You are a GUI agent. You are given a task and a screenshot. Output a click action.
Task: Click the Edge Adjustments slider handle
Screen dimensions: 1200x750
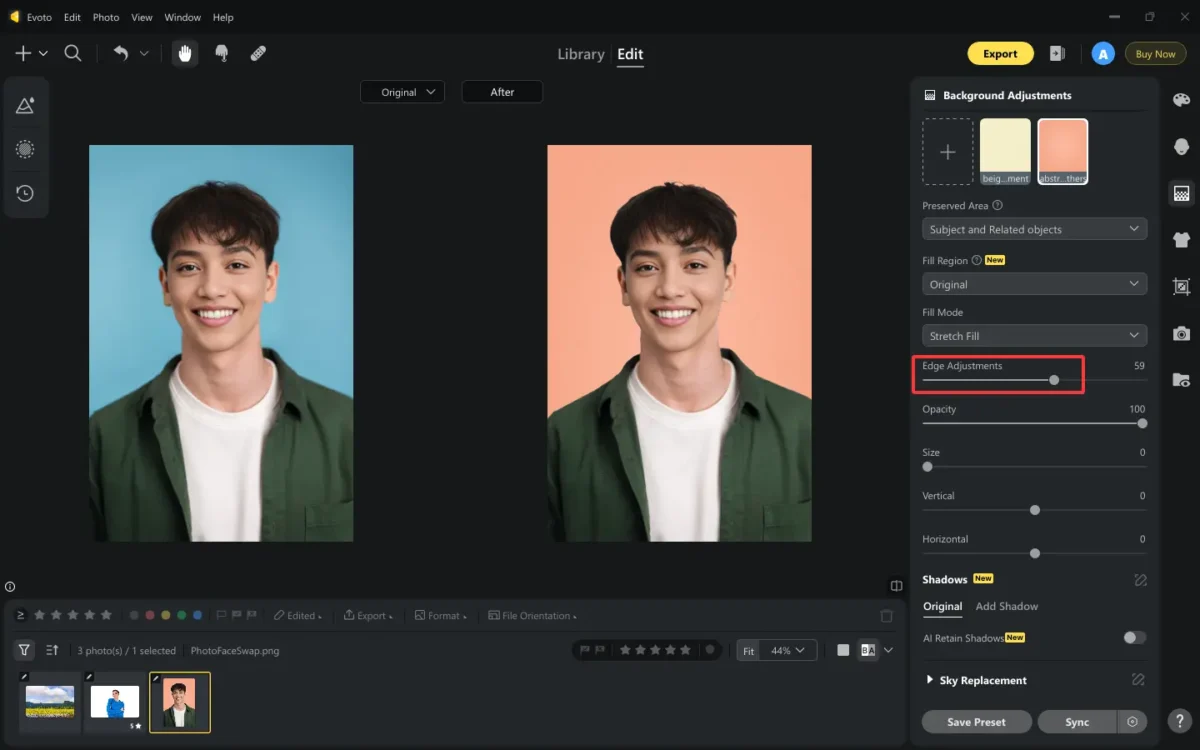coord(1054,380)
